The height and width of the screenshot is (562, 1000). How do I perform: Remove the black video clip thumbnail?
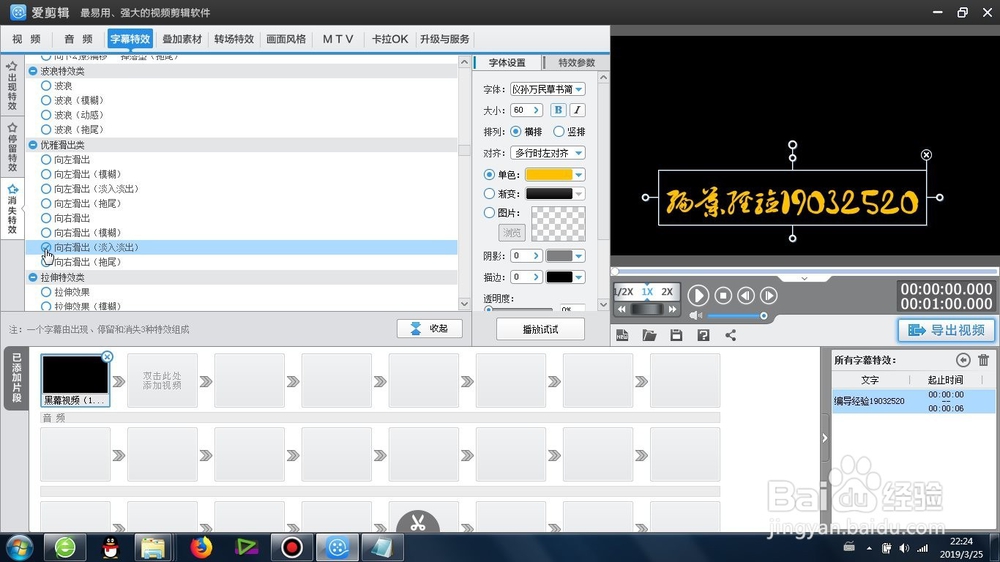pyautogui.click(x=107, y=357)
